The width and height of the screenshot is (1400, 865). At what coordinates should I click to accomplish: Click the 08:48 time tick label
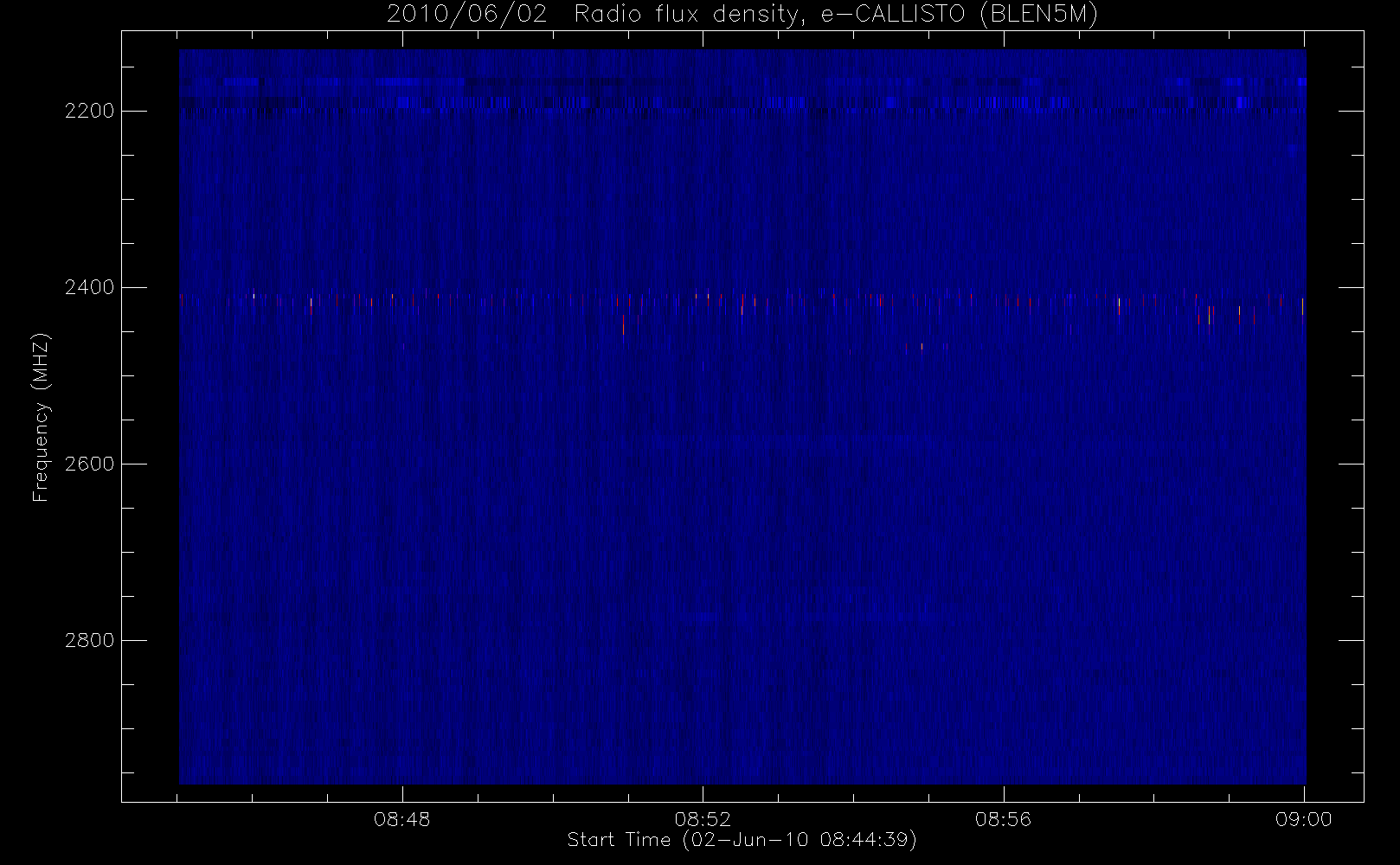click(x=402, y=819)
